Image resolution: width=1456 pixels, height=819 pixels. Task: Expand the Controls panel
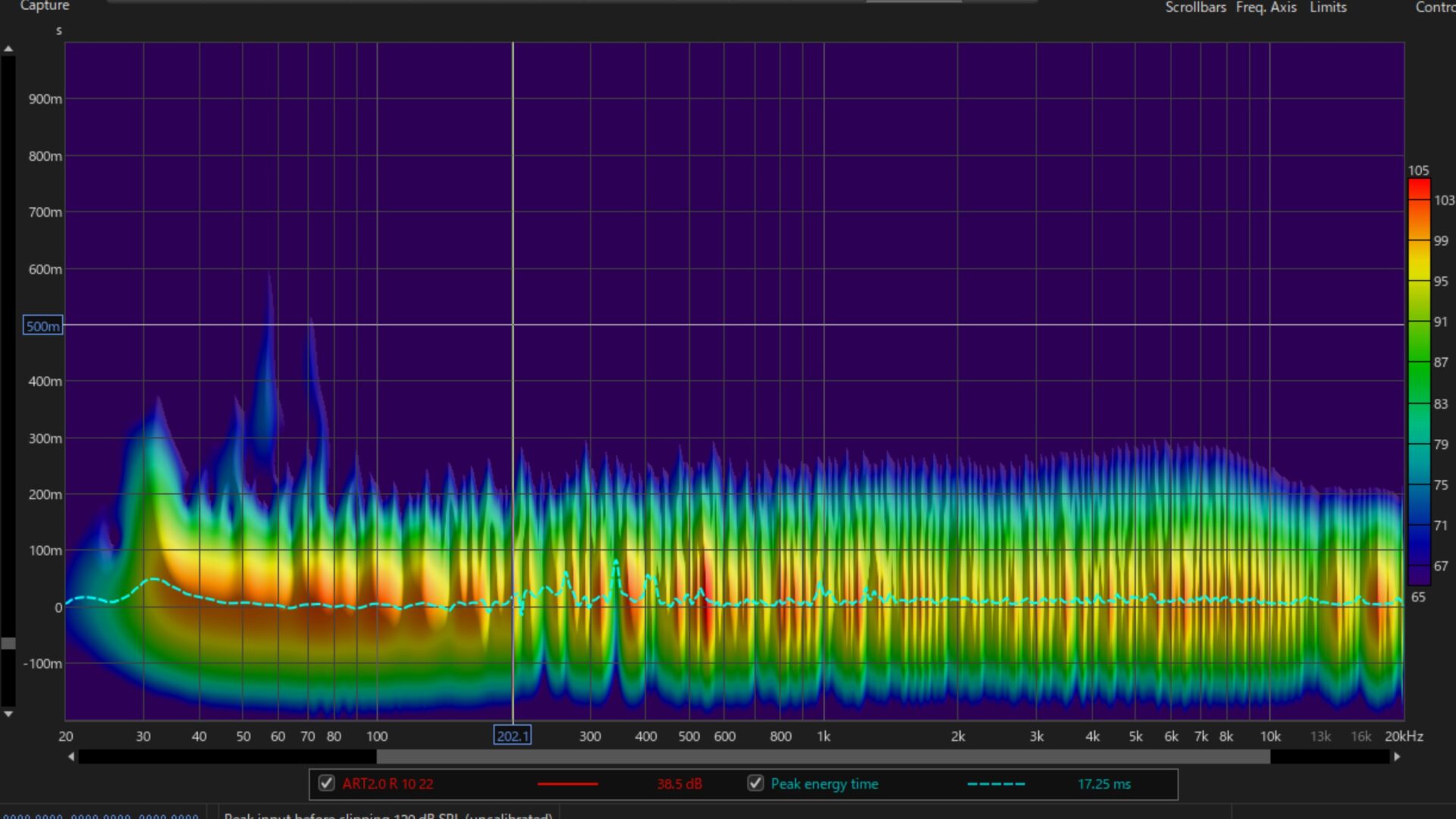[x=1434, y=7]
